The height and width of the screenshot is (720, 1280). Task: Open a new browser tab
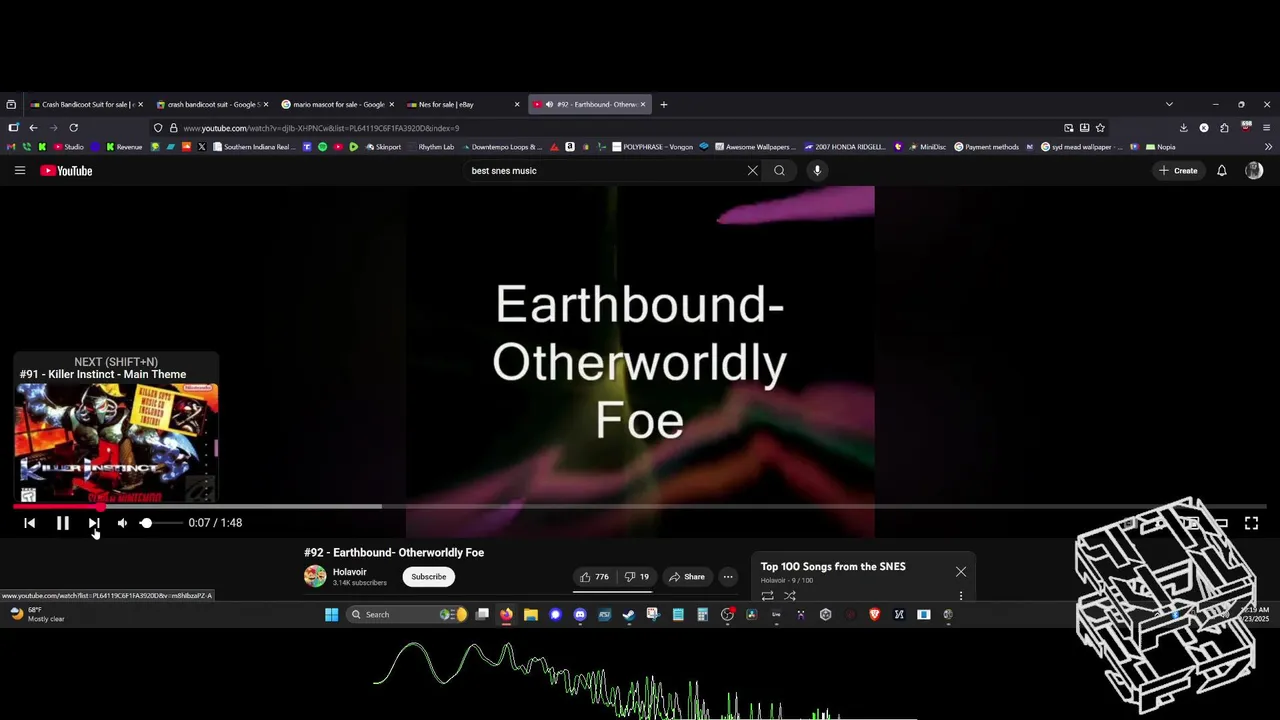[664, 104]
